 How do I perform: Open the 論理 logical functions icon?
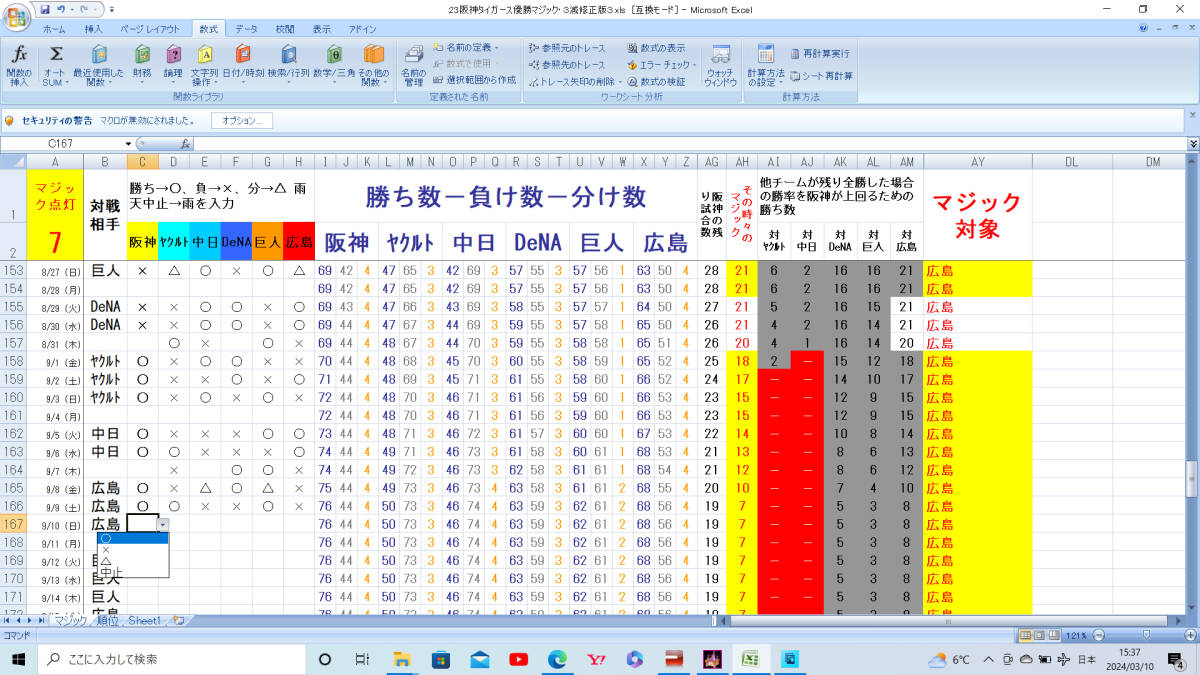click(174, 66)
